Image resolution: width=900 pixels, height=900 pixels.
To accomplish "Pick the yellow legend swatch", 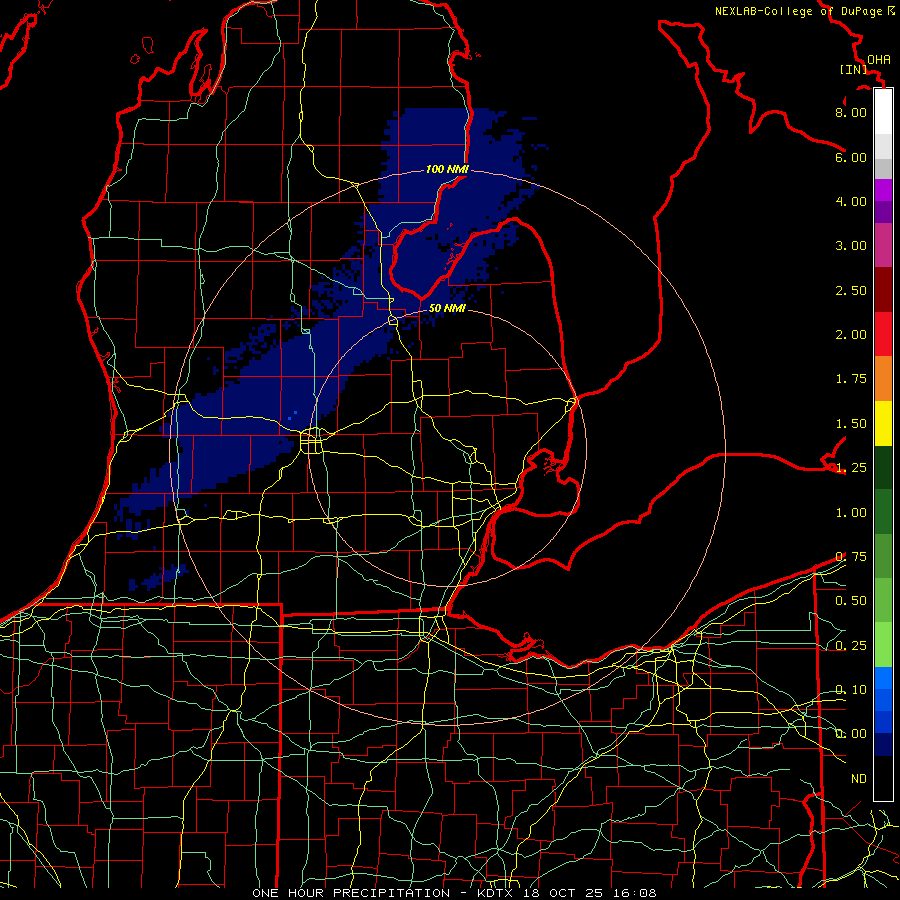I will 883,423.
